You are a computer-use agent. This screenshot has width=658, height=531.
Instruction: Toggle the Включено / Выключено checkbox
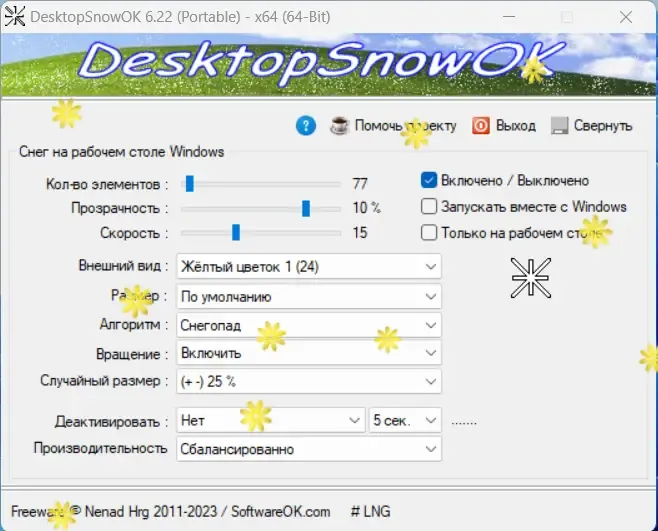(428, 180)
